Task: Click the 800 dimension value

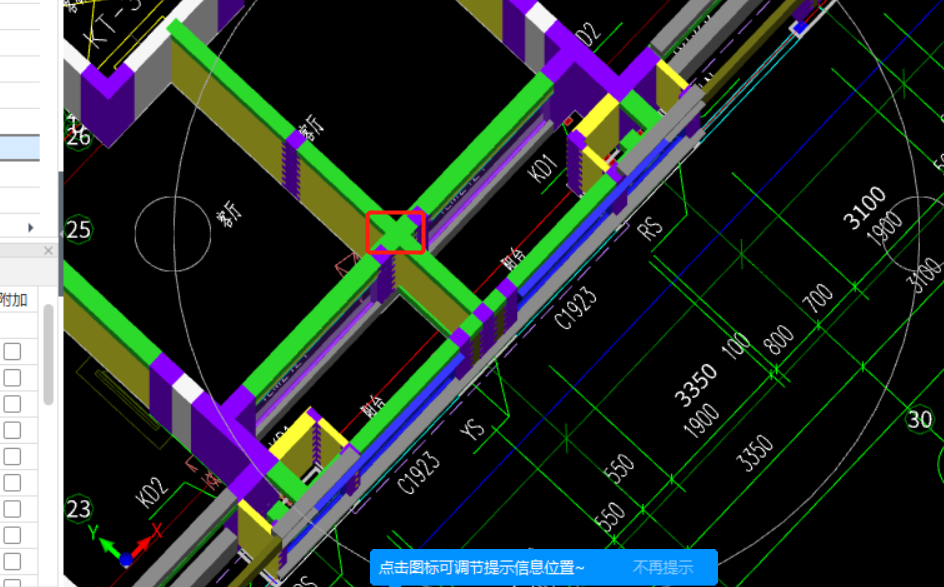Action: tap(778, 340)
